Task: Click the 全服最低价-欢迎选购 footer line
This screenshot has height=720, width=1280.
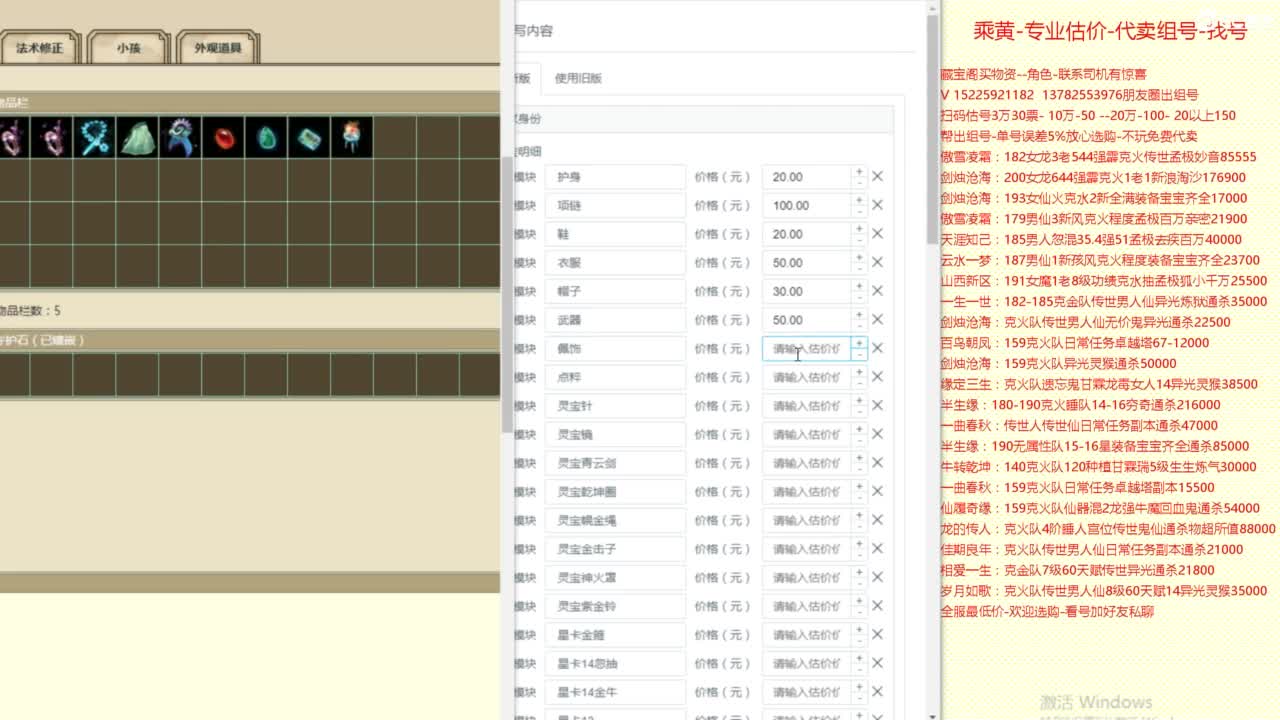Action: pyautogui.click(x=1047, y=611)
